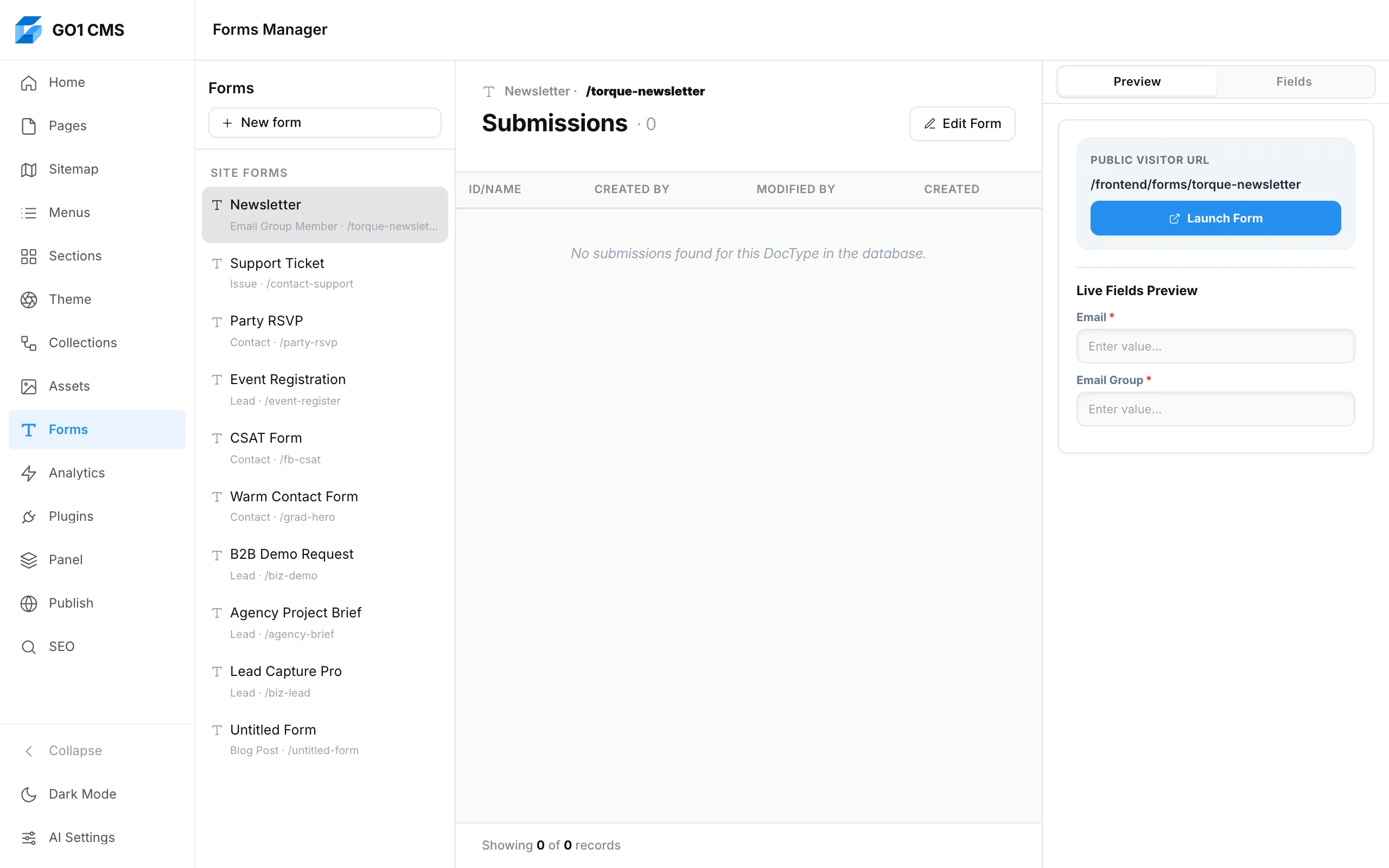Click the Publish globe icon
This screenshot has height=868, width=1389.
29,603
